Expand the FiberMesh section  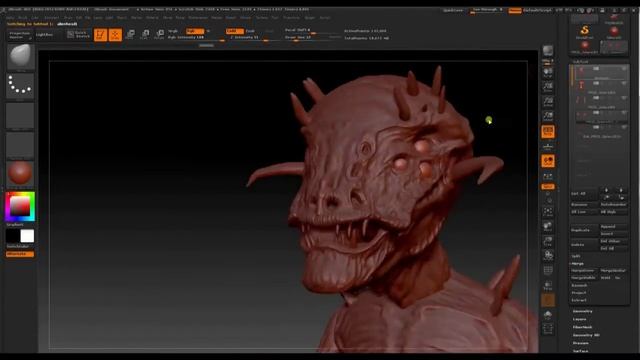coord(582,327)
